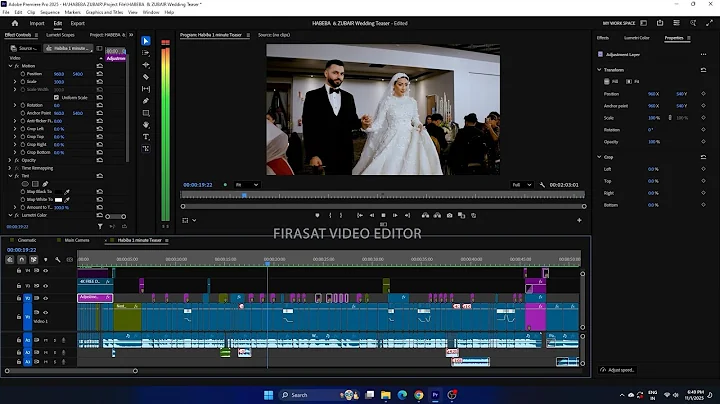Switch to Lumetri Color tab
The image size is (720, 404).
636,38
